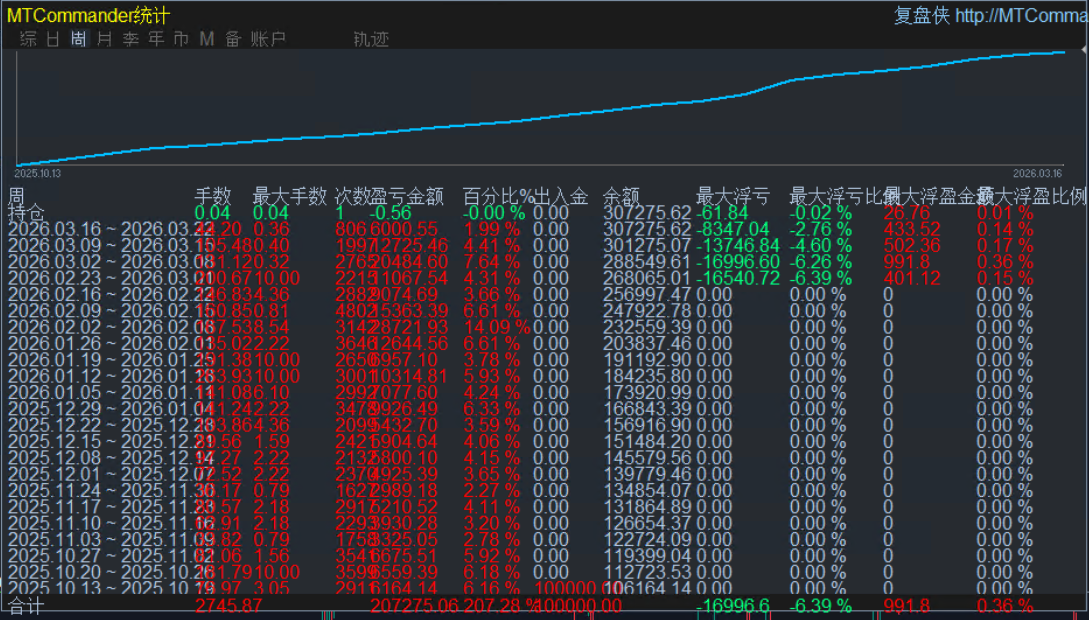The height and width of the screenshot is (620, 1089).
Task: Click balance value 203837.46
Action: click(647, 344)
